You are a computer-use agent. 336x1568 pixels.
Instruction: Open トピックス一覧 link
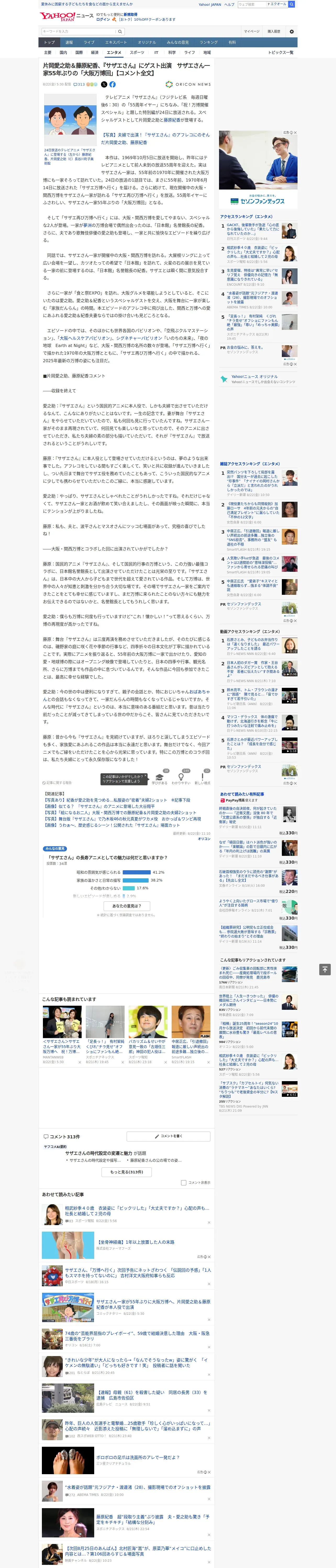281,52
